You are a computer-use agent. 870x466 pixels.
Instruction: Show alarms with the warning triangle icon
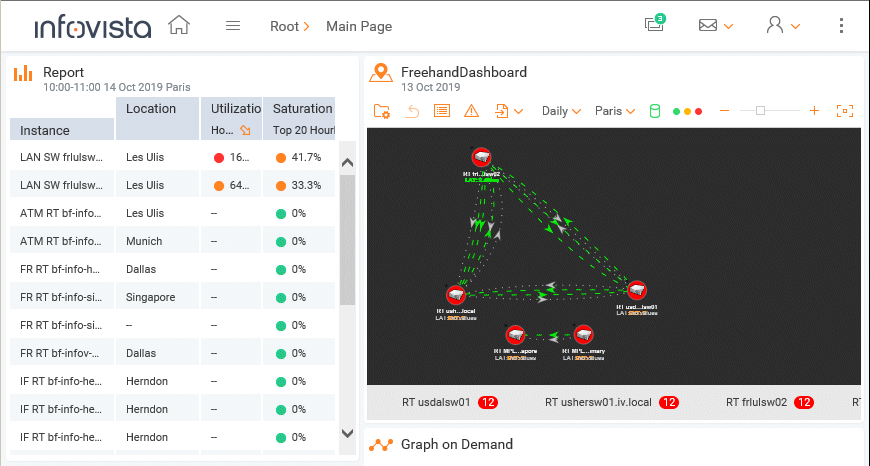tap(471, 111)
